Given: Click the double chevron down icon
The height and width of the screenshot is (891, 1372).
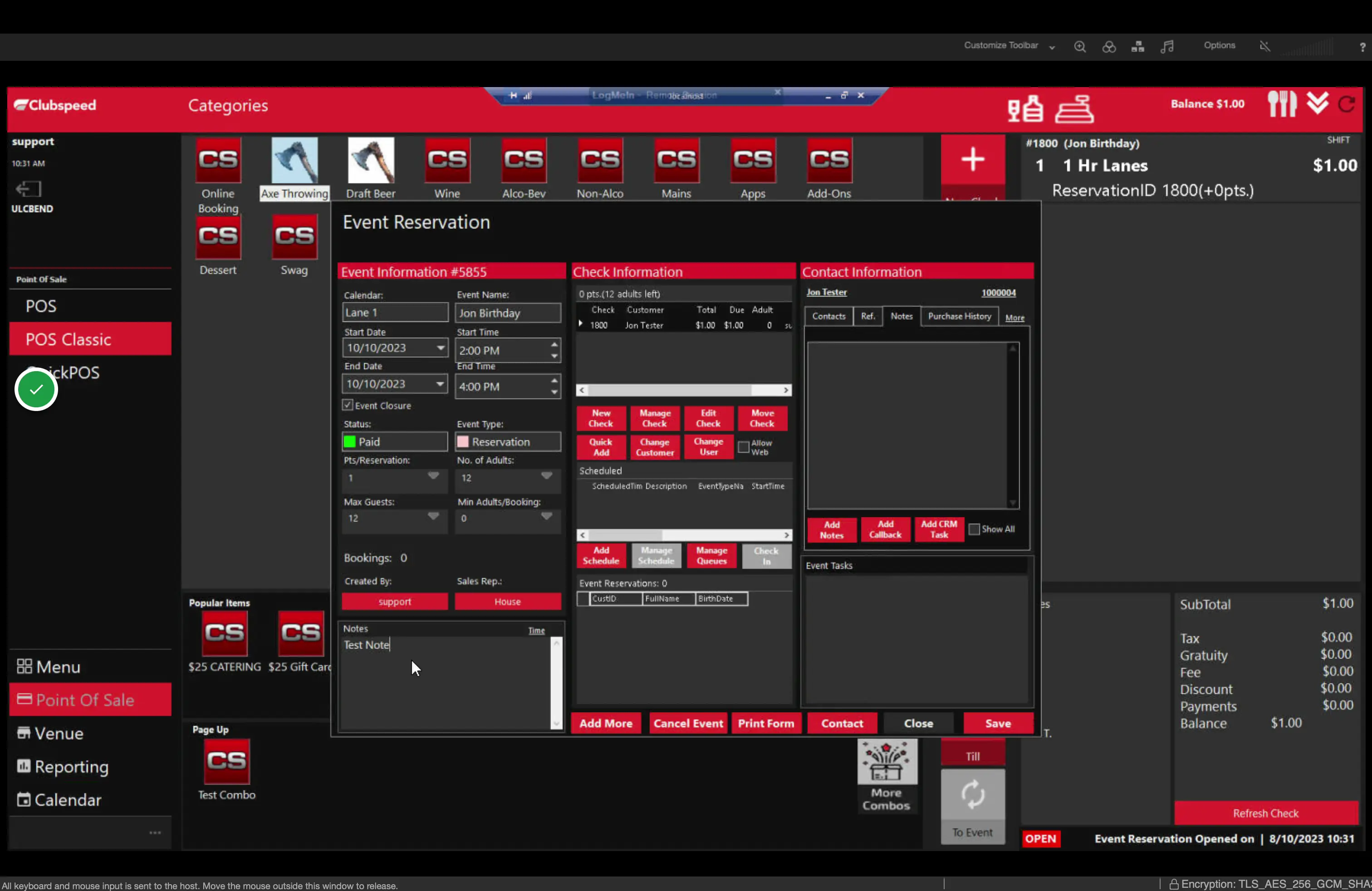Looking at the screenshot, I should 1317,103.
